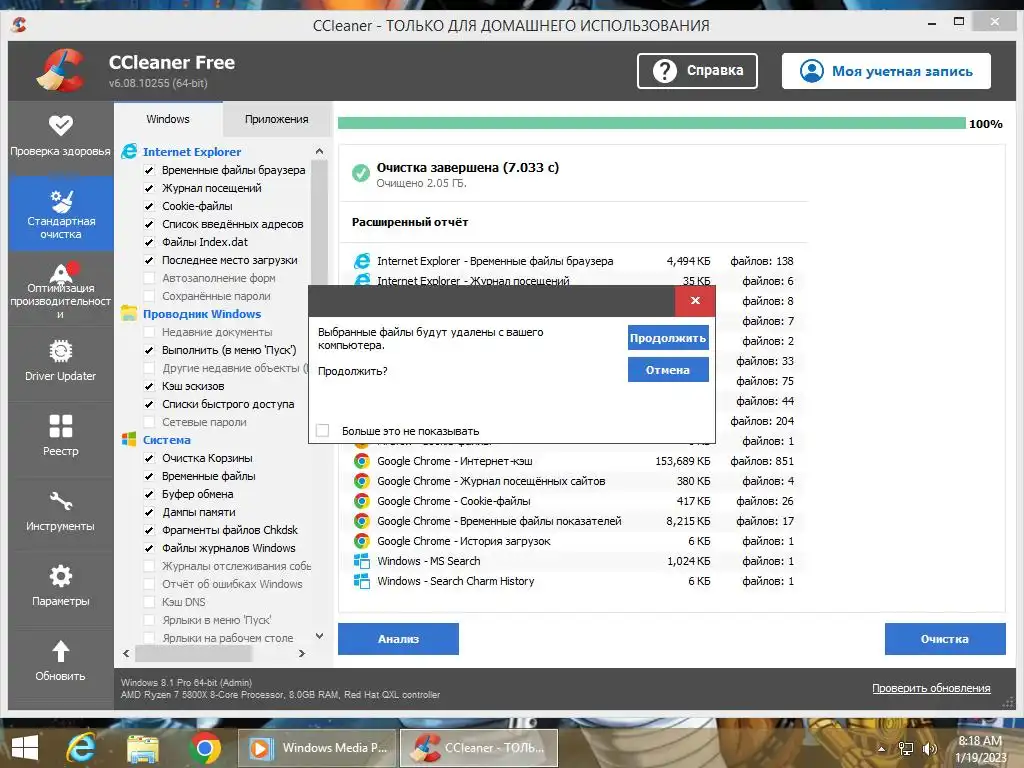1024x768 pixels.
Task: Open Моя учетная запись
Action: pyautogui.click(x=886, y=71)
